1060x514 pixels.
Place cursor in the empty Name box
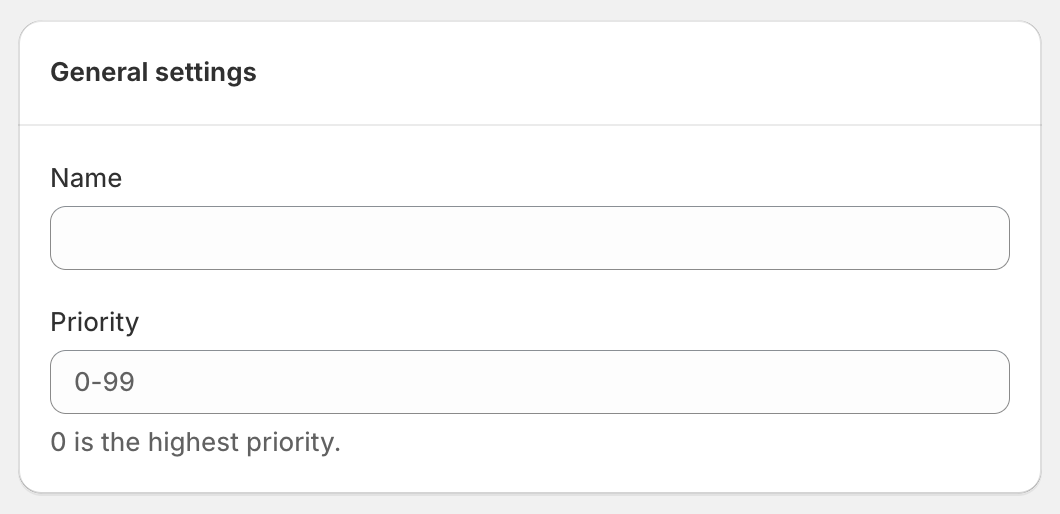click(x=400, y=238)
